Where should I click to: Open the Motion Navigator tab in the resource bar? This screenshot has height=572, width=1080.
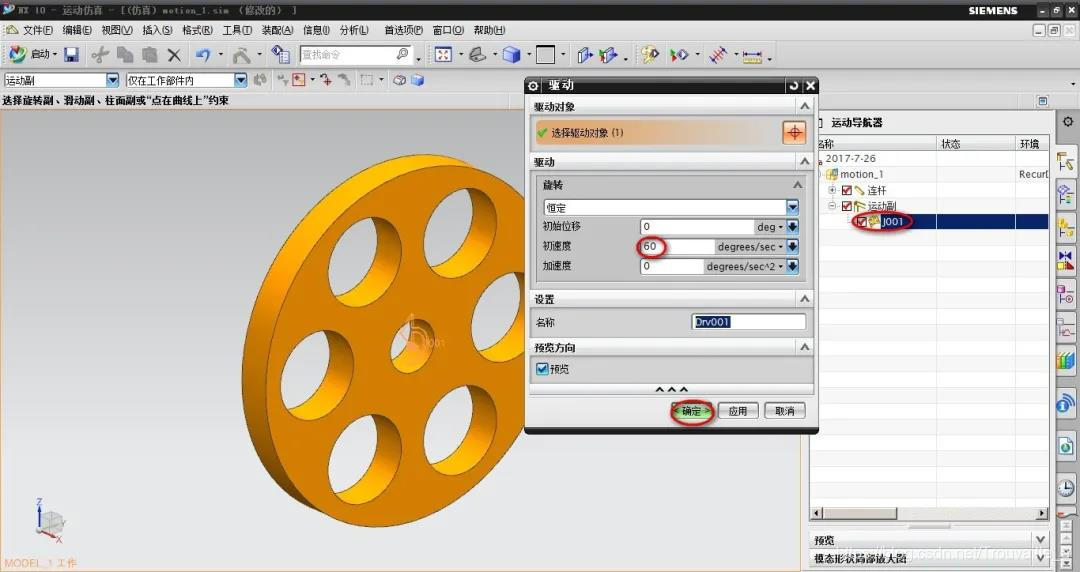click(1066, 163)
